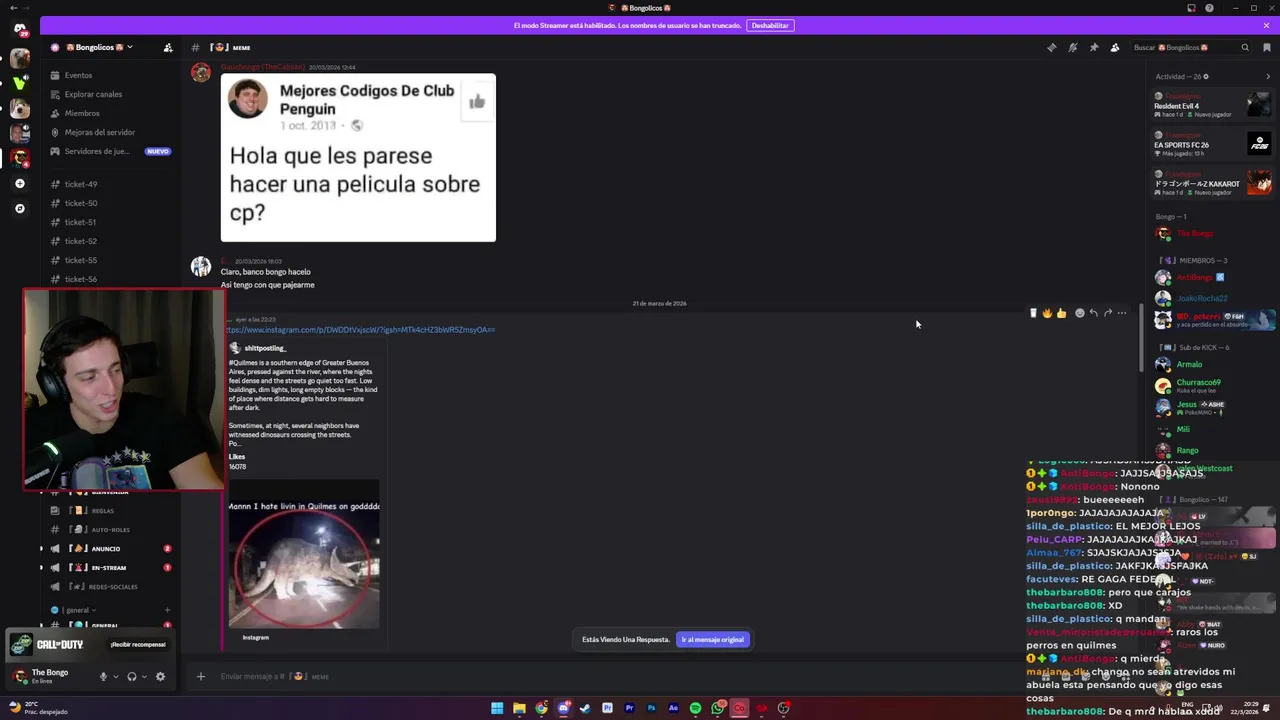Open the Instagram post link
The image size is (1280, 720).
tap(360, 329)
